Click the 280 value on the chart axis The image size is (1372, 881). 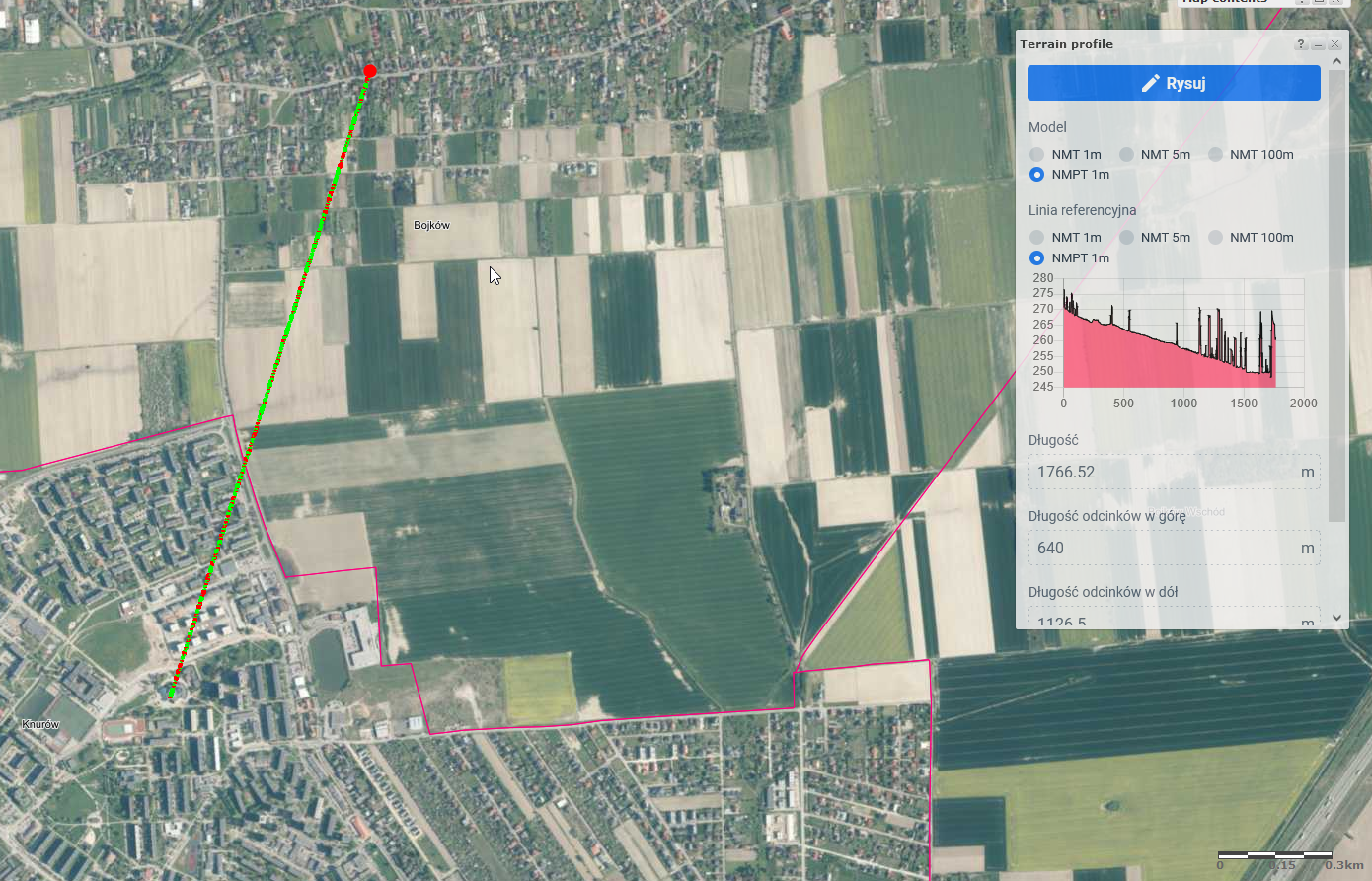(1042, 278)
